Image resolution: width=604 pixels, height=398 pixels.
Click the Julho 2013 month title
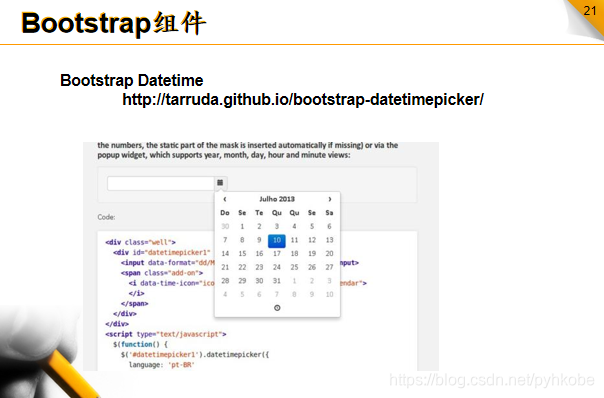(x=277, y=199)
